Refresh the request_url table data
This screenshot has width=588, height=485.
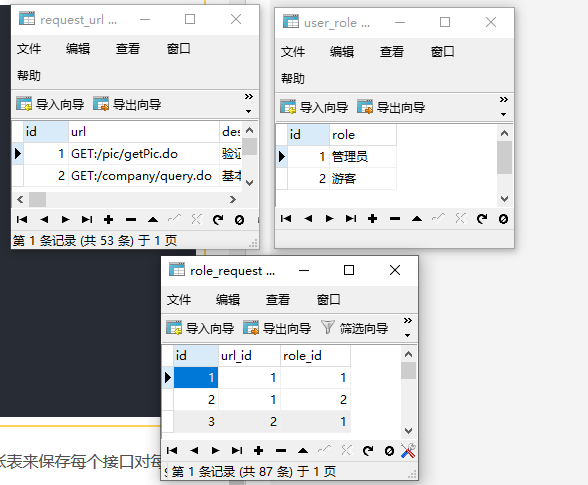click(218, 219)
